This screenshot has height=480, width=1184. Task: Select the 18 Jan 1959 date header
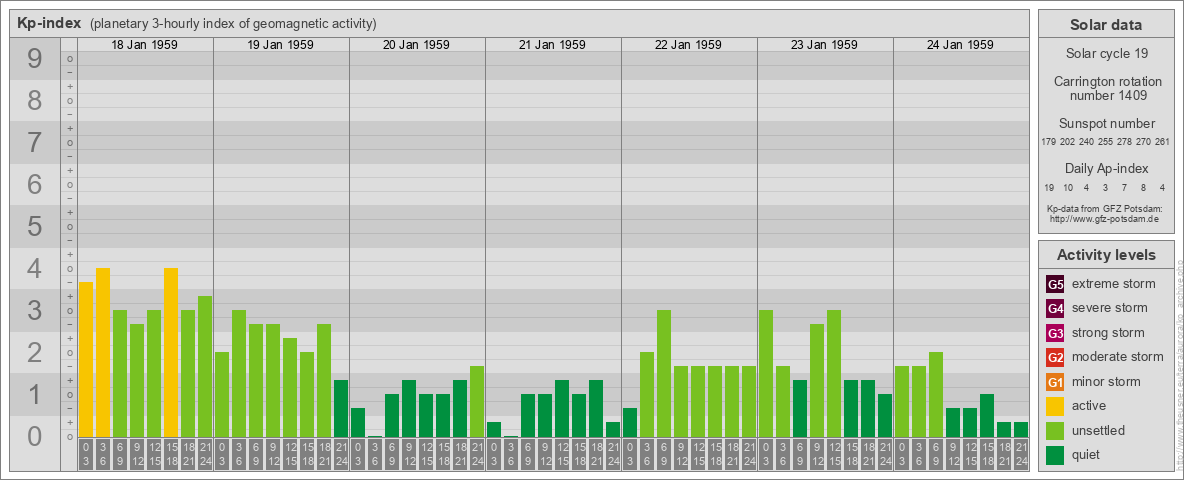click(144, 45)
